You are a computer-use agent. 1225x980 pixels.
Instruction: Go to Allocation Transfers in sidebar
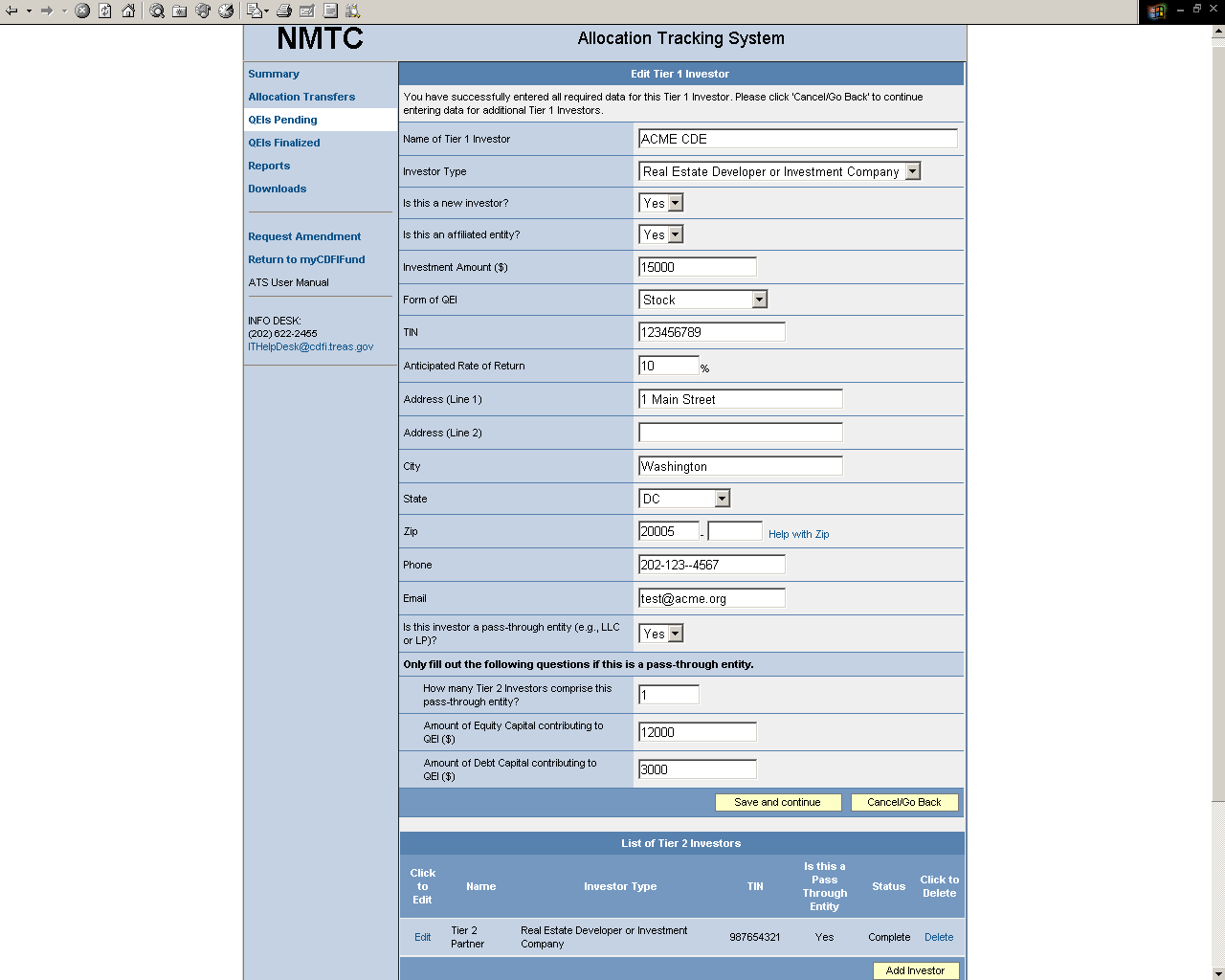pos(301,97)
